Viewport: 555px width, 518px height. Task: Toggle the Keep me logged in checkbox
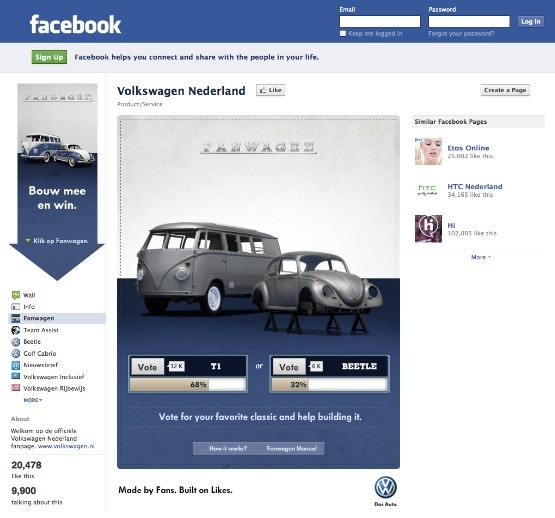pos(343,34)
